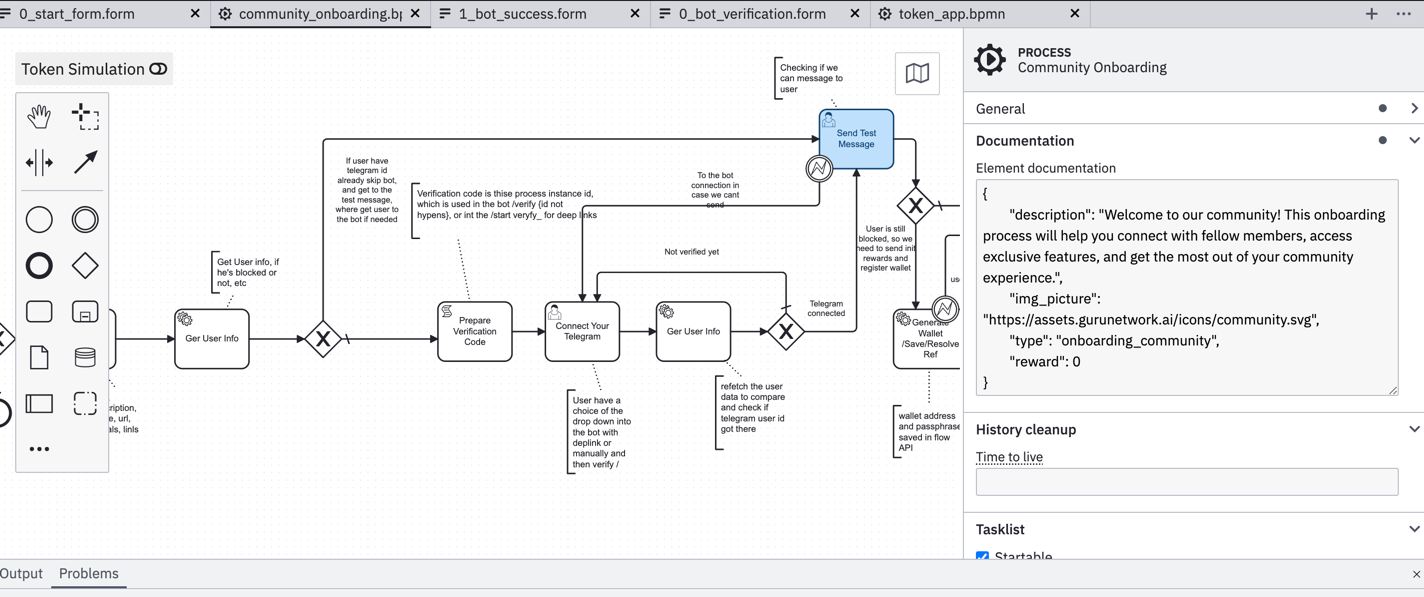Create a new tab with the plus button
Screen dimensions: 1424x597
tap(1371, 14)
